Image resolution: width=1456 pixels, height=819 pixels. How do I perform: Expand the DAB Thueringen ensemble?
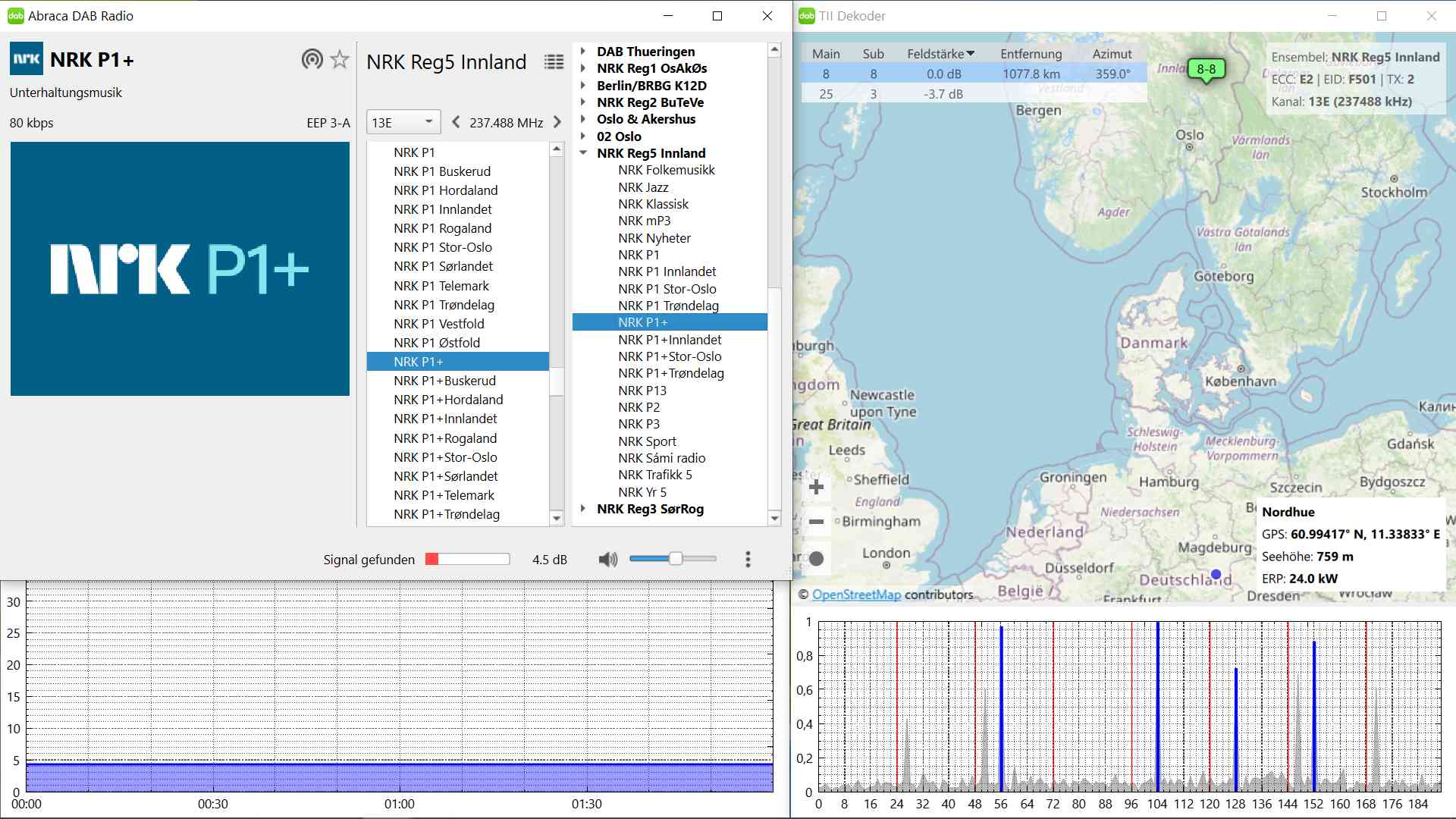point(583,52)
